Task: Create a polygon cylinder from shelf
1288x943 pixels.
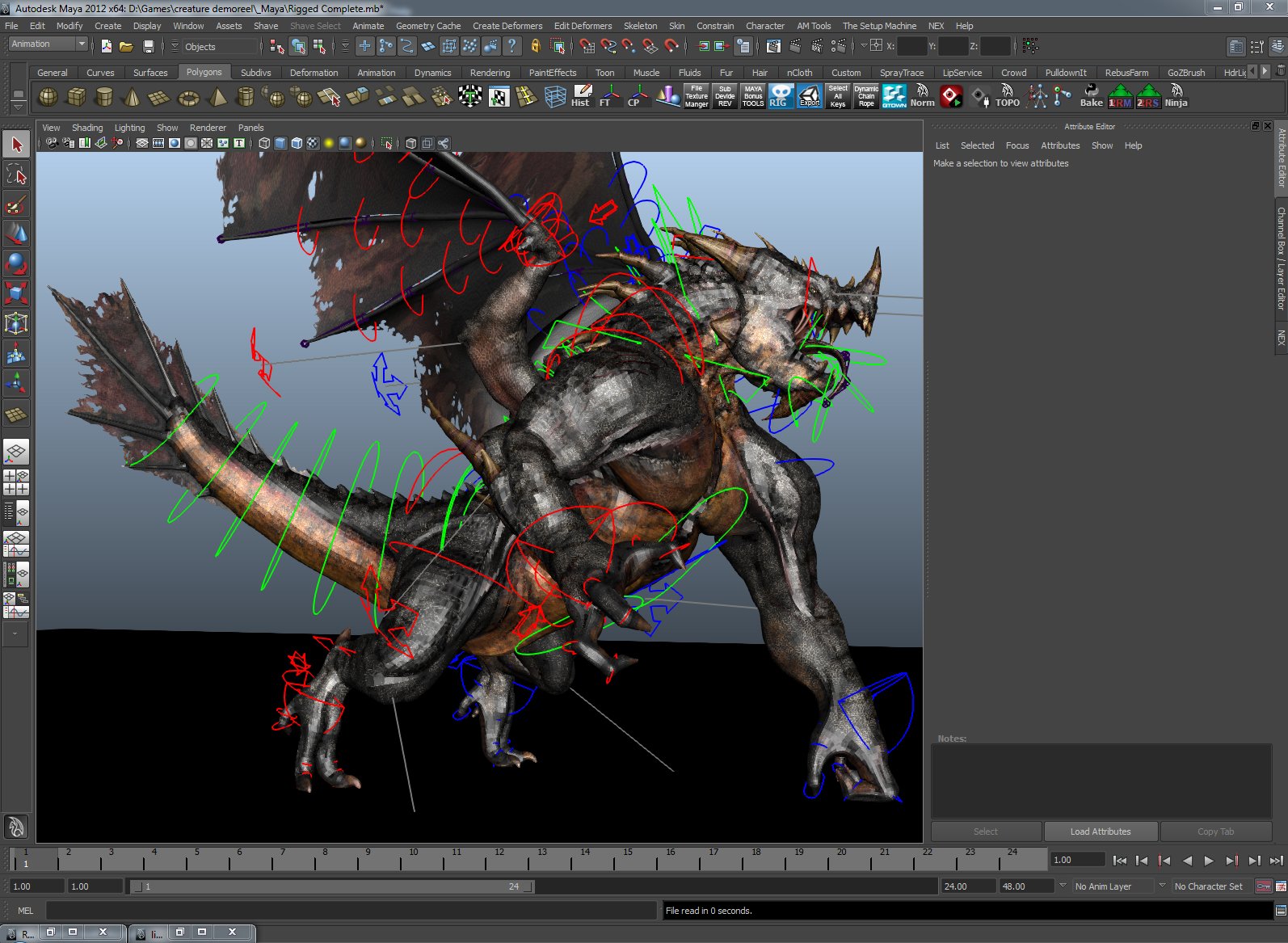Action: (104, 98)
